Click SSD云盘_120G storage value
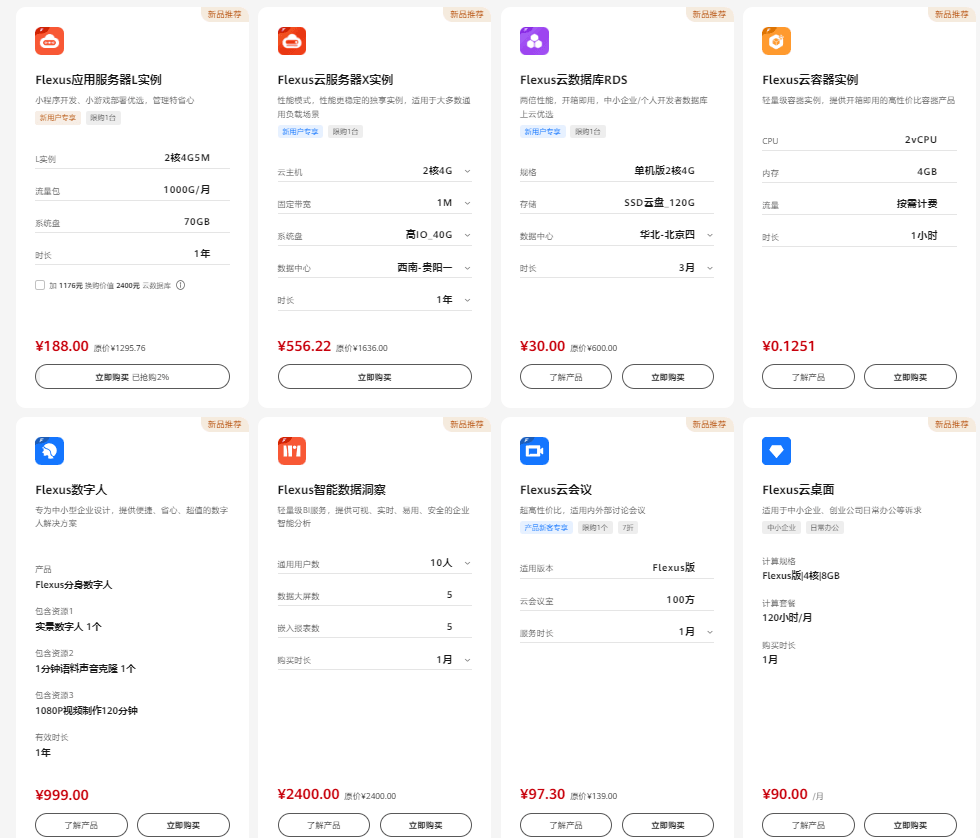 click(x=659, y=202)
